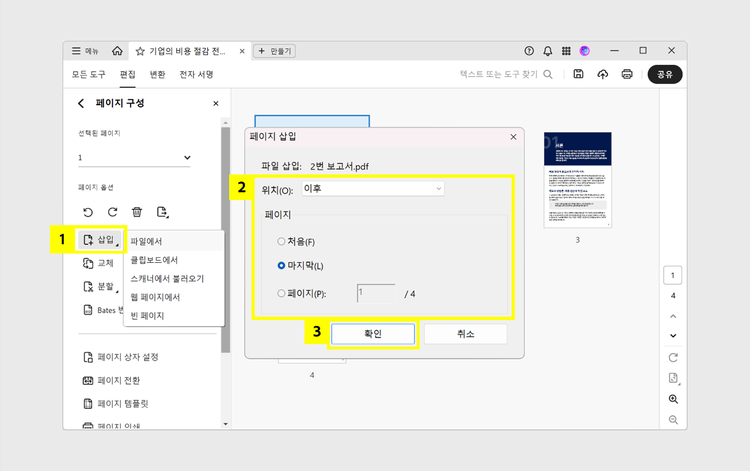This screenshot has height=471, width=750.
Task: Click the panel scroll down arrow
Action: click(225, 424)
